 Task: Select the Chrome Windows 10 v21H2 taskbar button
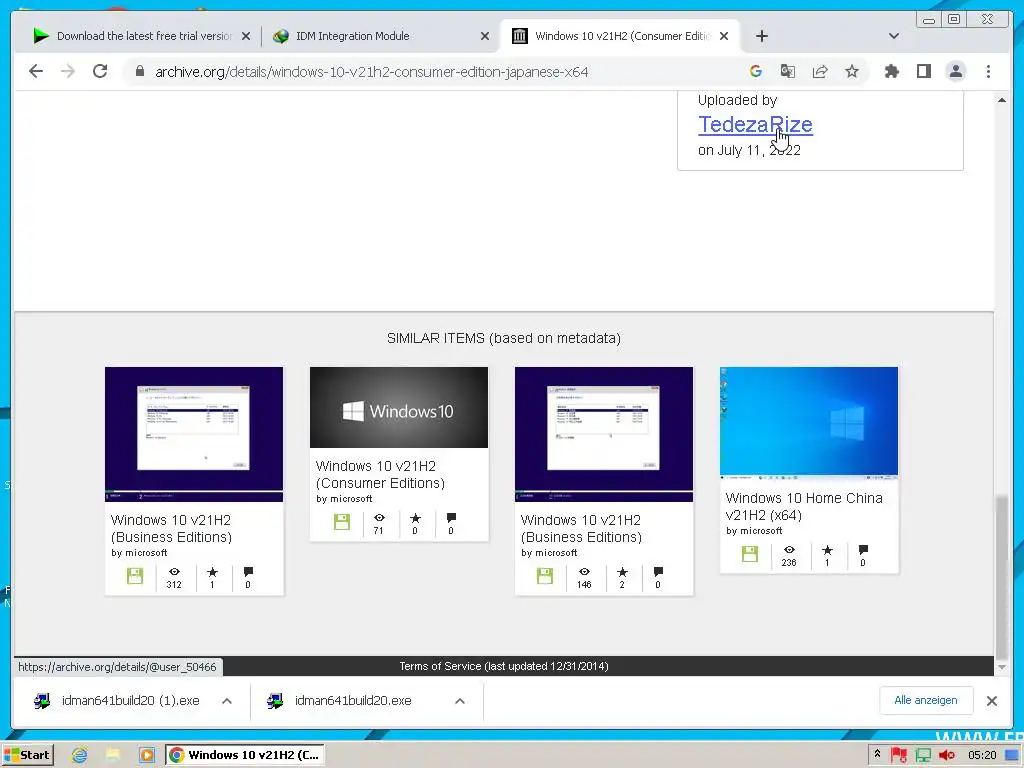245,755
